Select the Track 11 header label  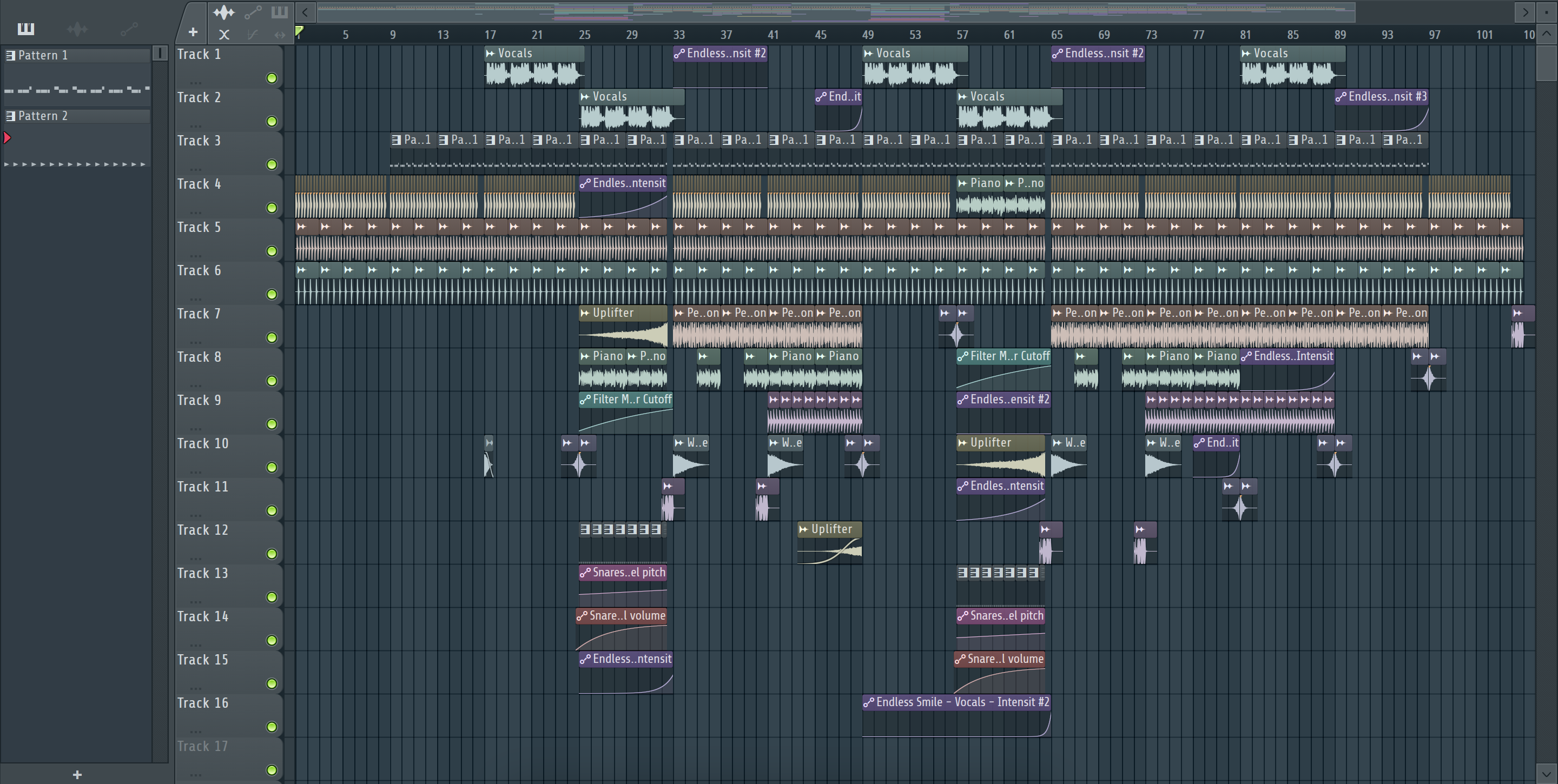click(x=203, y=487)
